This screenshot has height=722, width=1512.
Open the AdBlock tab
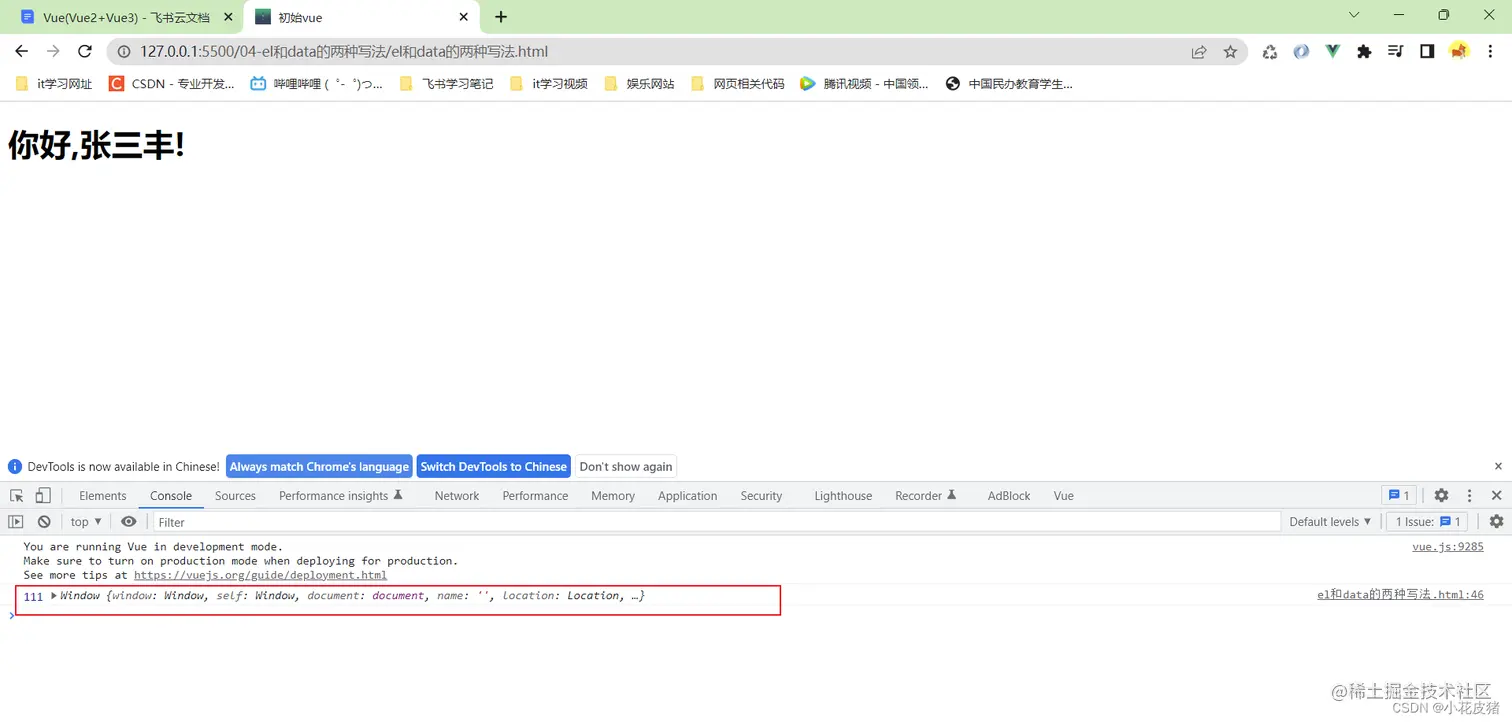[1009, 496]
